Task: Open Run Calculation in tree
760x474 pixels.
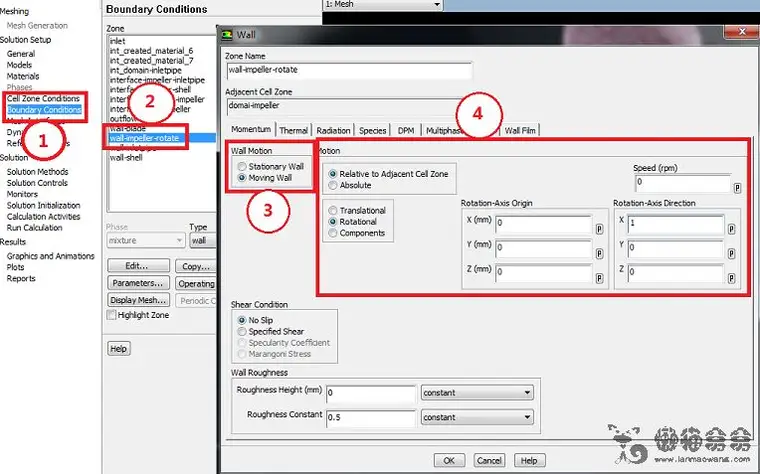Action: click(34, 227)
